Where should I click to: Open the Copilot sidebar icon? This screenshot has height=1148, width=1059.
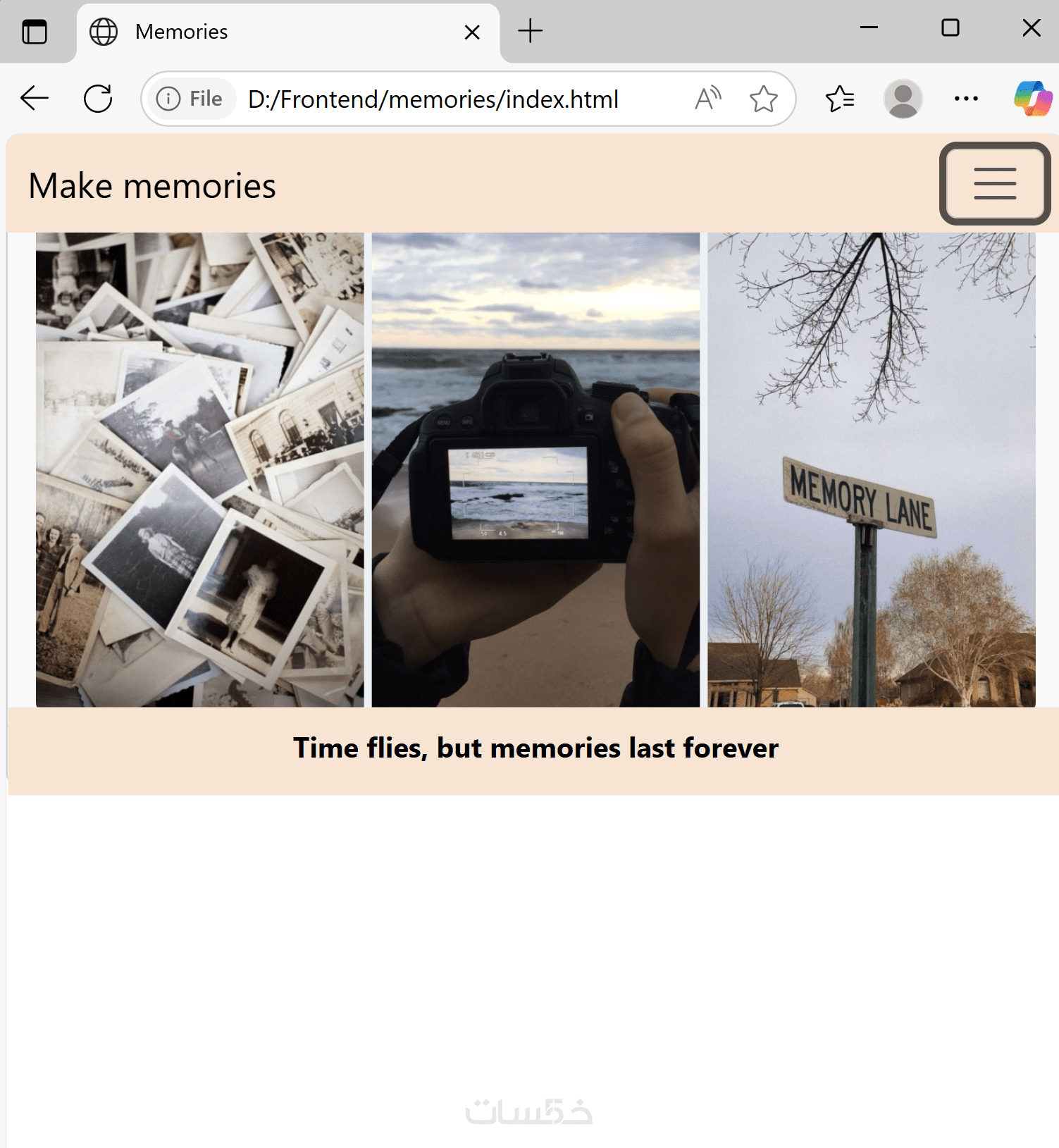[x=1033, y=99]
